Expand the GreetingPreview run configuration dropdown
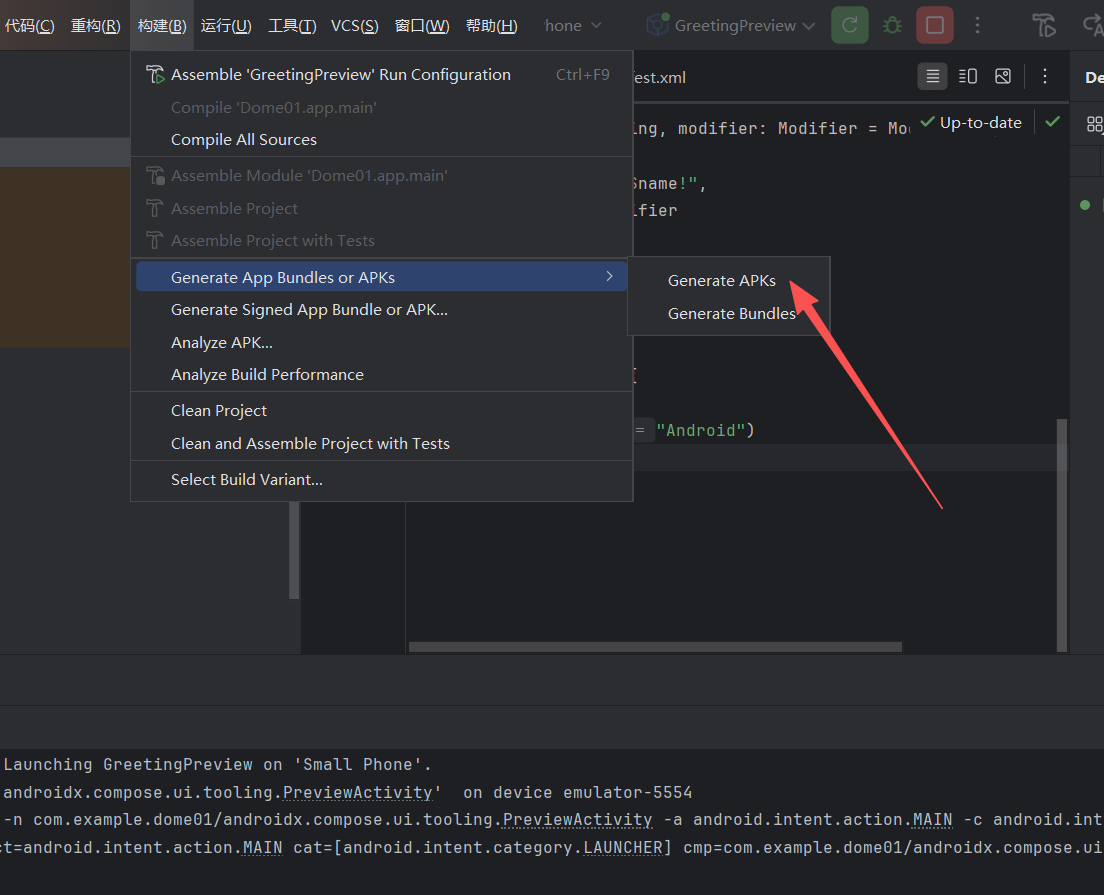Screen dimensions: 1104x895 pyautogui.click(x=730, y=25)
